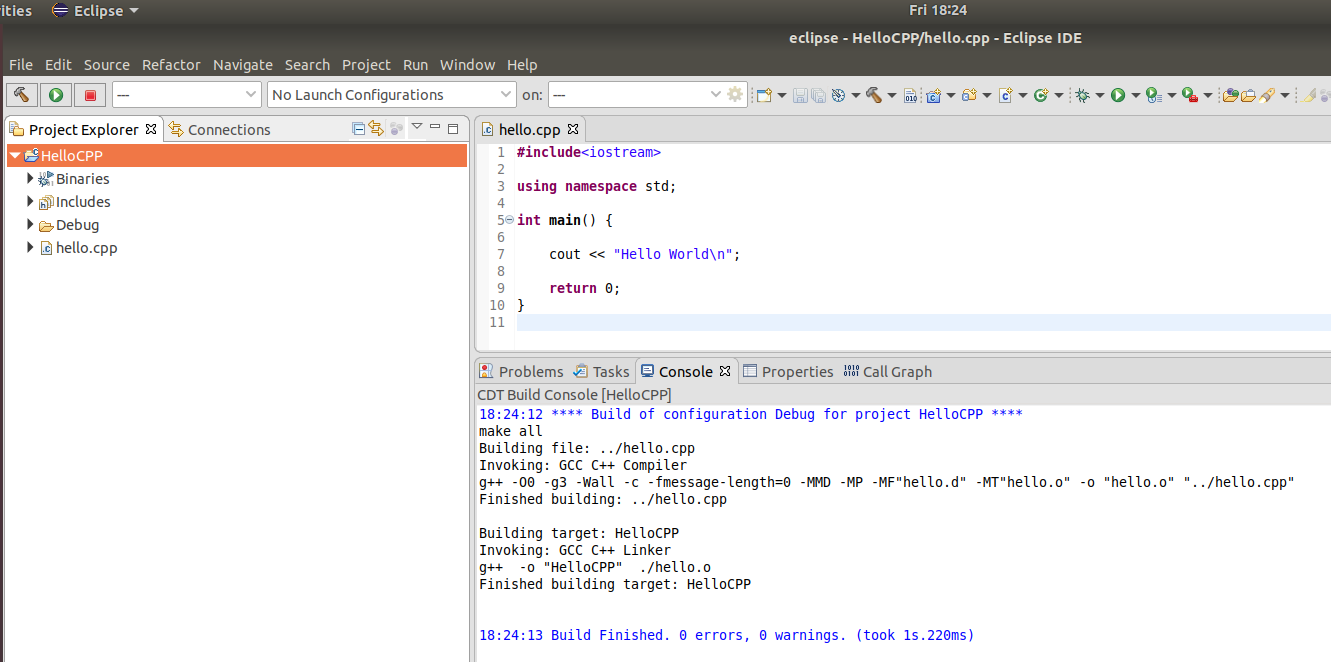Screen dimensions: 1331x662
Task: Switch to the Call Graph tab
Action: 888,371
